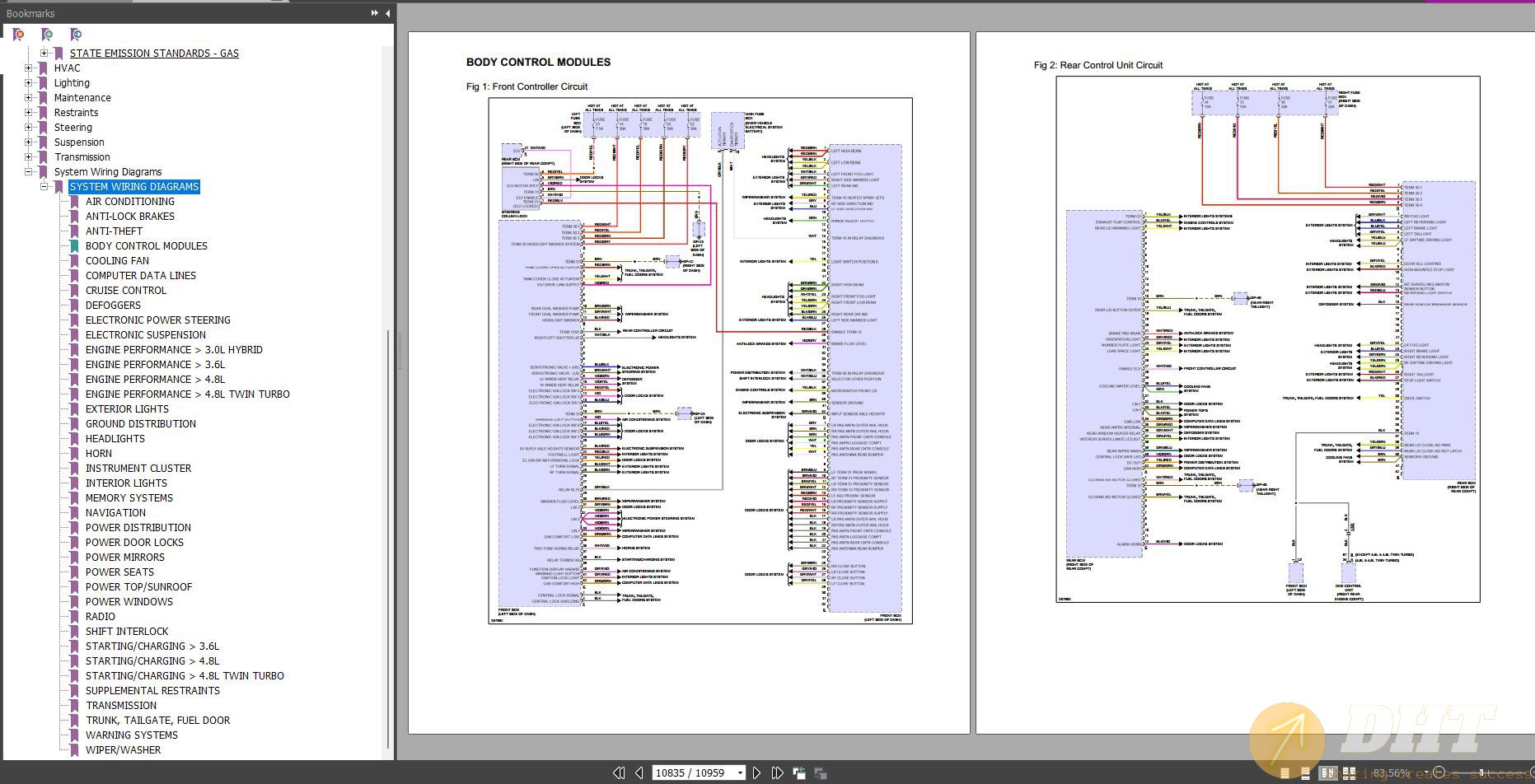
Task: Click the bookmark icon beside BODY CONTROL MODULES
Action: click(74, 246)
